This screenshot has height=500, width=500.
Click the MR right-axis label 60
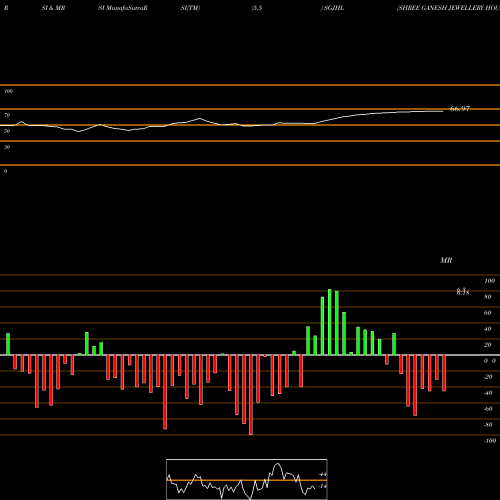pos(488,313)
